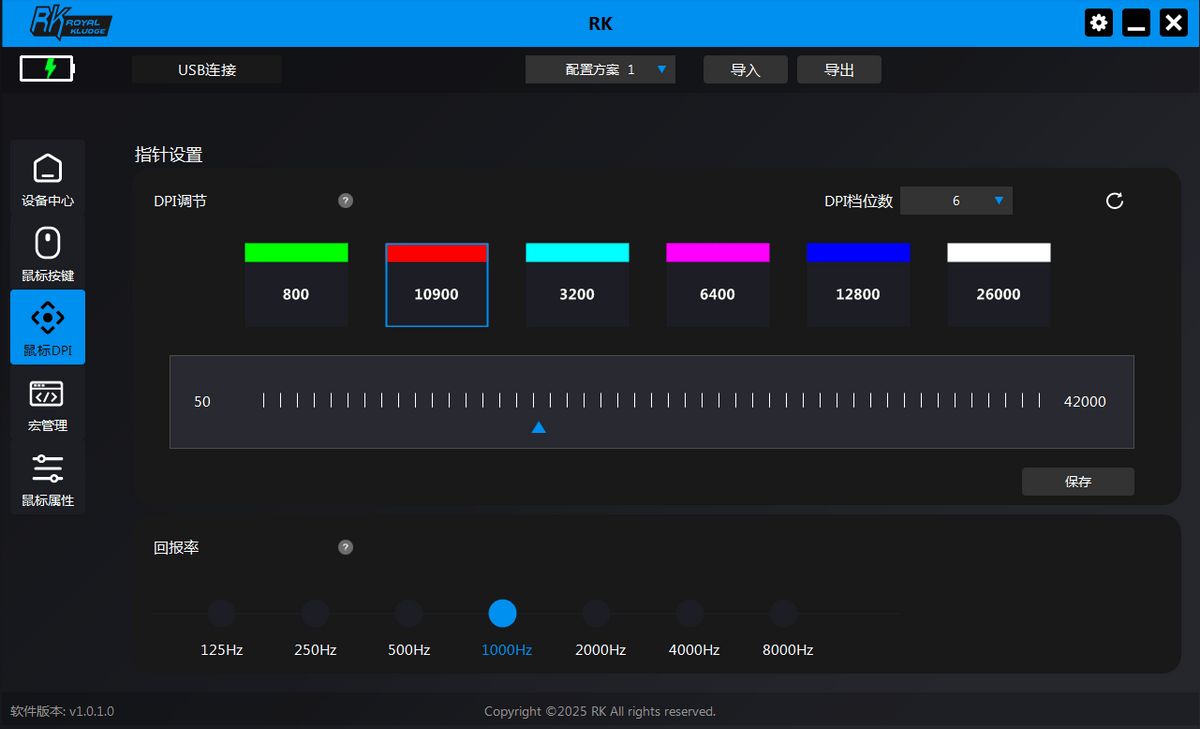
Task: Select the 10900 DPI level
Action: [x=437, y=294]
